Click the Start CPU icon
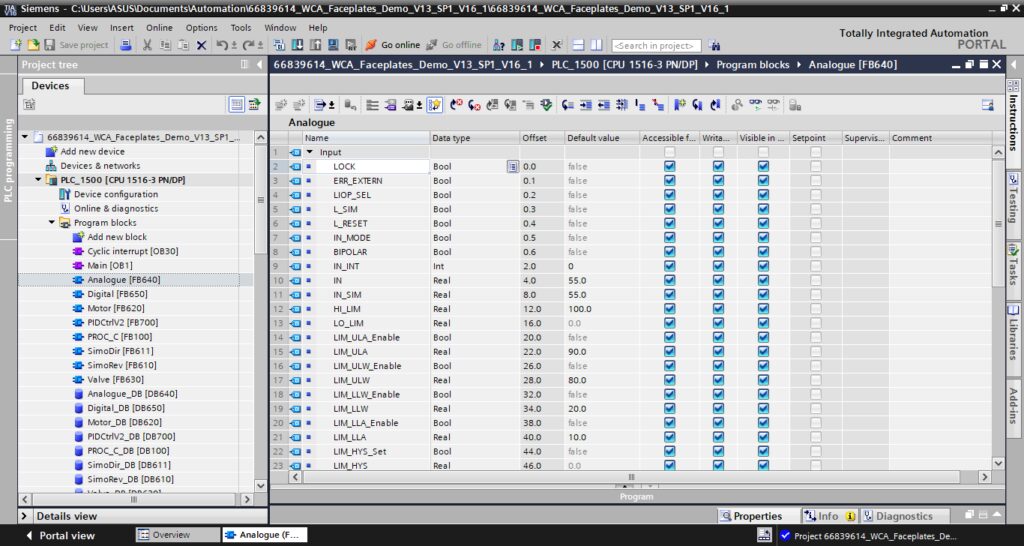Image resolution: width=1024 pixels, height=546 pixels. click(517, 45)
